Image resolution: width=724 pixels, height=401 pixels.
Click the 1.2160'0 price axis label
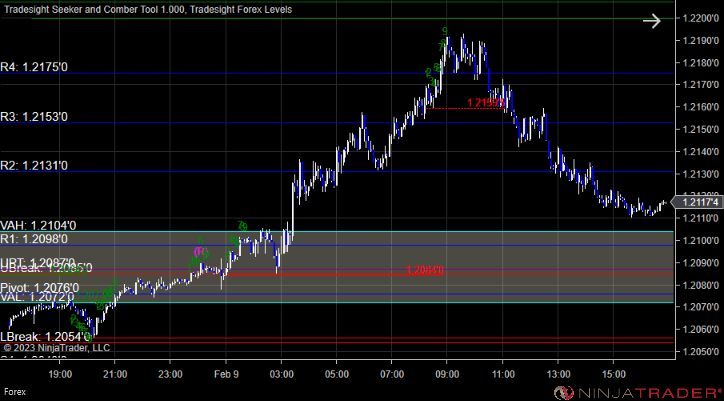coord(700,107)
